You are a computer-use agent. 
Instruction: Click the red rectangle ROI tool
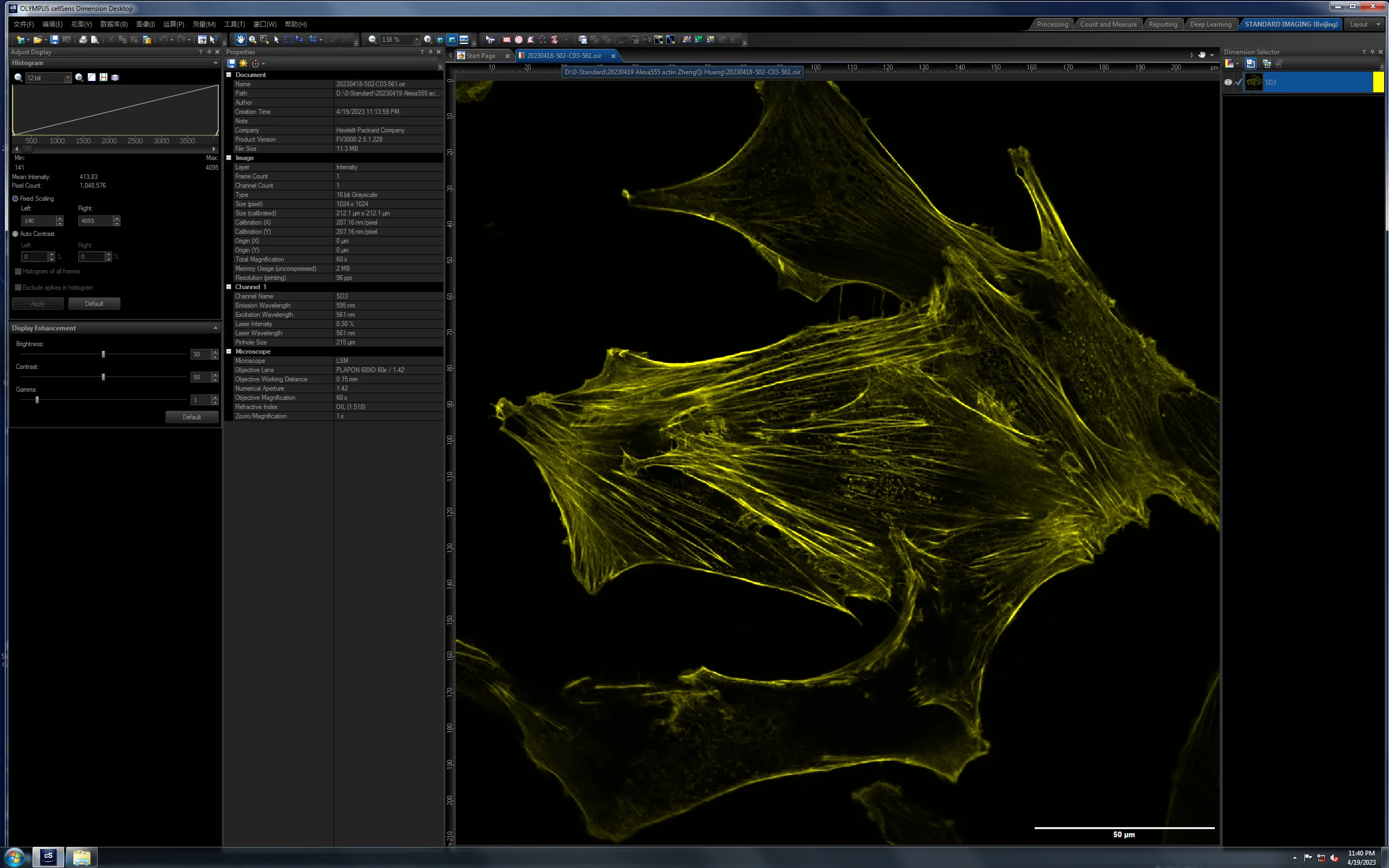click(507, 40)
